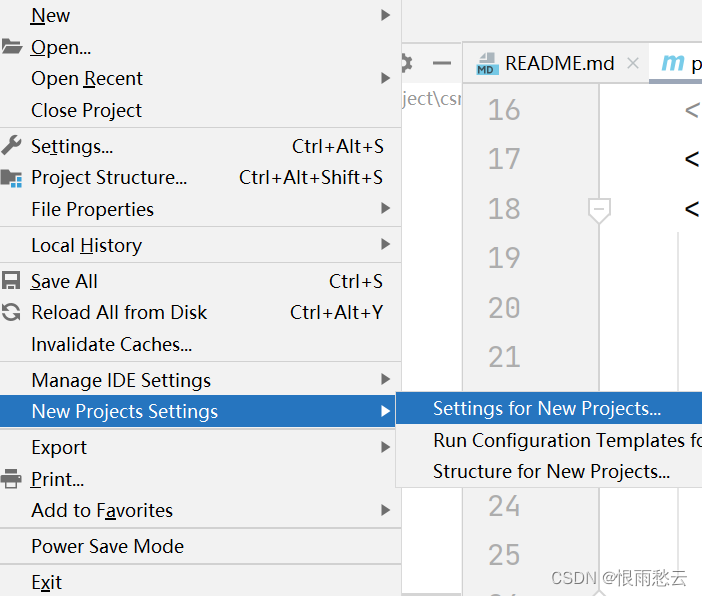Expand Open Recent submenu arrow
702x596 pixels.
coord(385,78)
